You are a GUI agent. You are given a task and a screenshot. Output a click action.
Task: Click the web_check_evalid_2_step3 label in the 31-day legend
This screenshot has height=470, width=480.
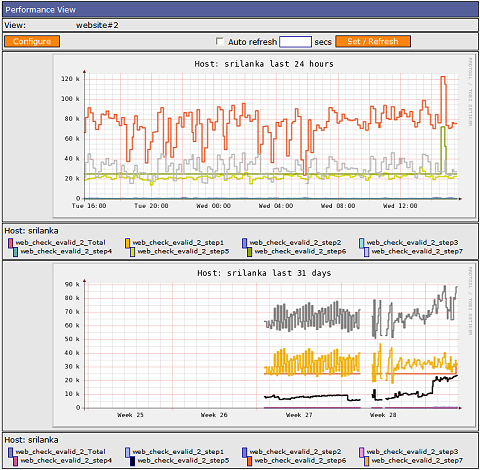(412, 452)
